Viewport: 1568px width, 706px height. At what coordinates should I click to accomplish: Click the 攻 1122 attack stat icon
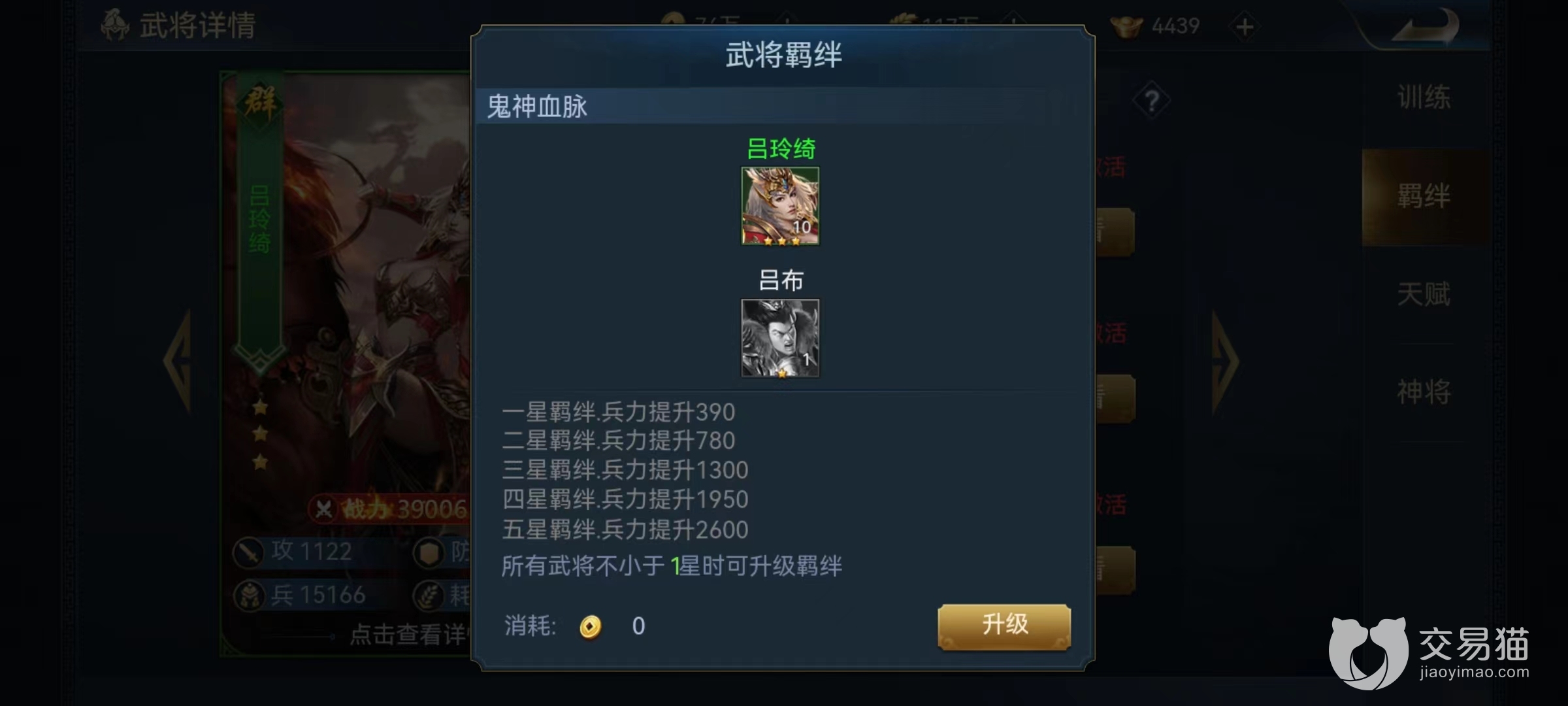(249, 552)
